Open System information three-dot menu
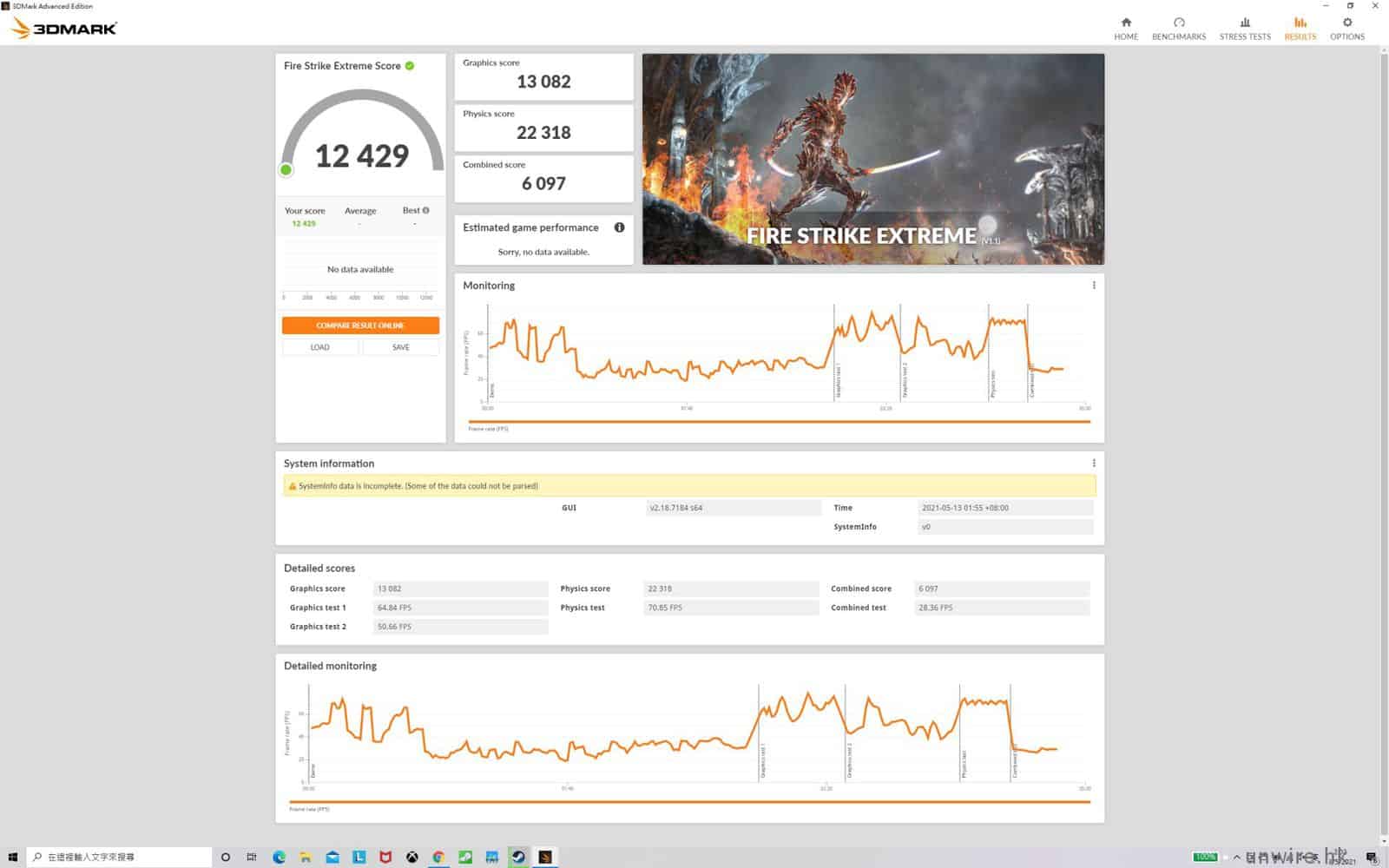 pos(1093,464)
